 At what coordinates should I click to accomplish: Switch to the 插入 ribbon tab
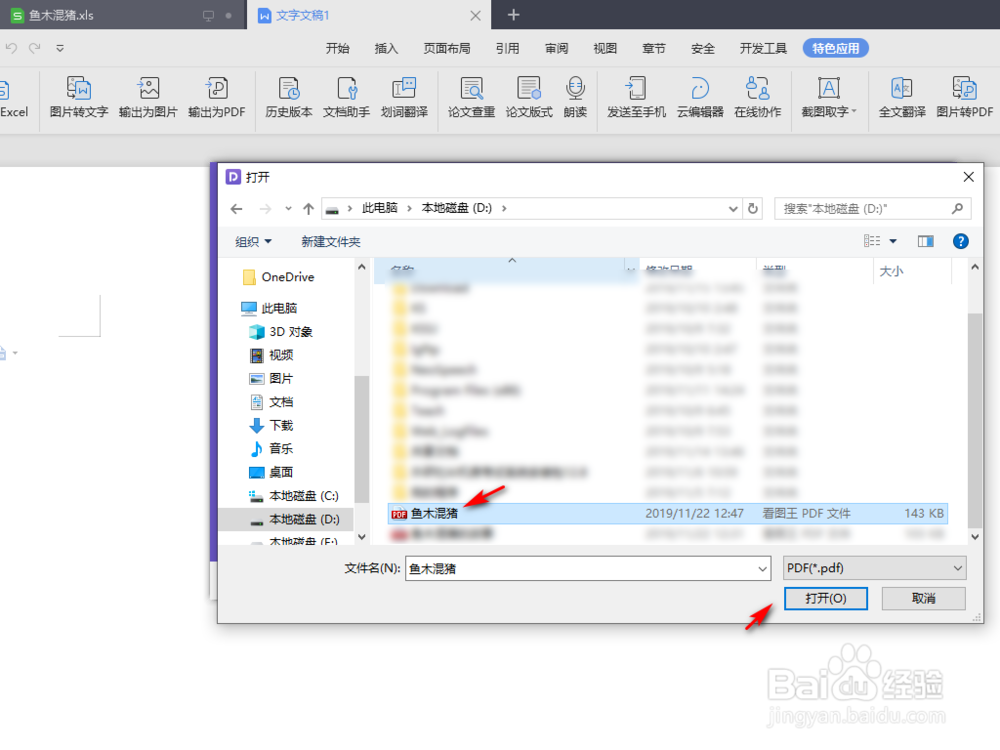coord(386,48)
